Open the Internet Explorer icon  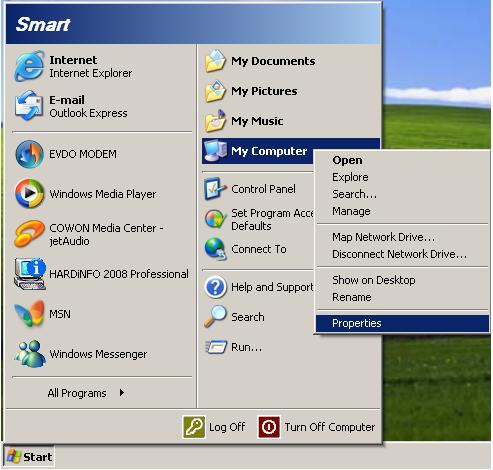click(29, 66)
